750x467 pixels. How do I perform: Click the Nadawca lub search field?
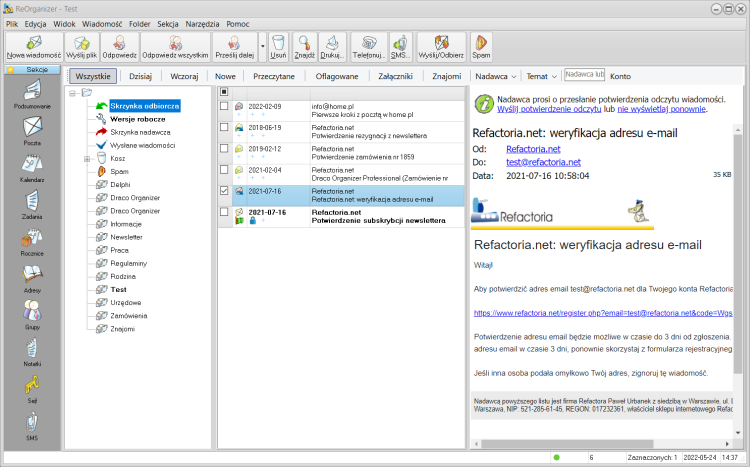pos(585,75)
